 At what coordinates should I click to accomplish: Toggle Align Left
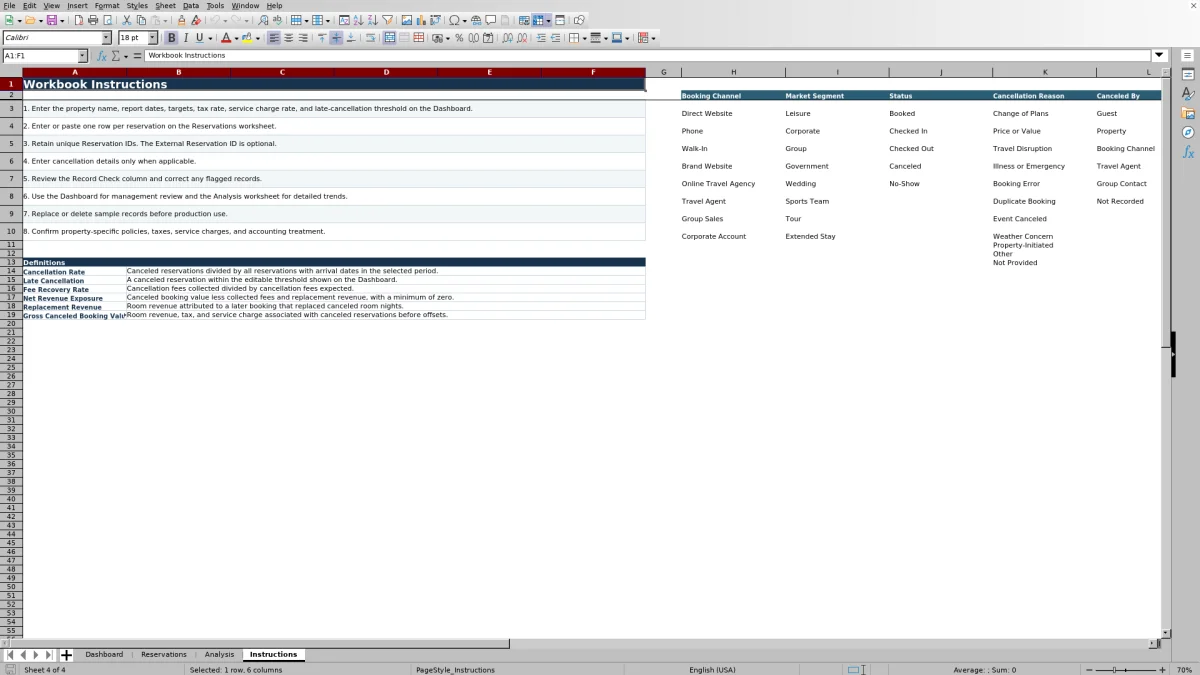[x=273, y=38]
